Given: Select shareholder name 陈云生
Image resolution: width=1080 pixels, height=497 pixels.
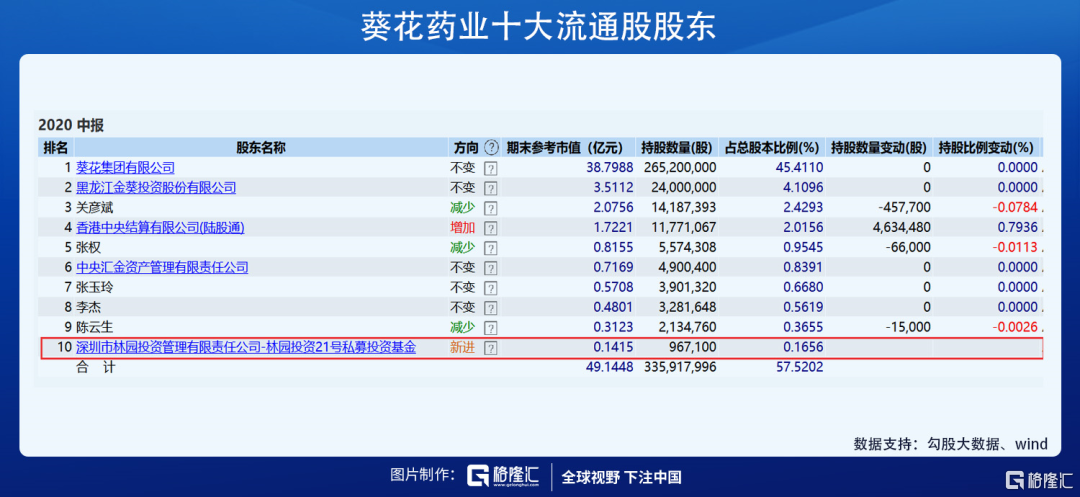Looking at the screenshot, I should [x=93, y=328].
